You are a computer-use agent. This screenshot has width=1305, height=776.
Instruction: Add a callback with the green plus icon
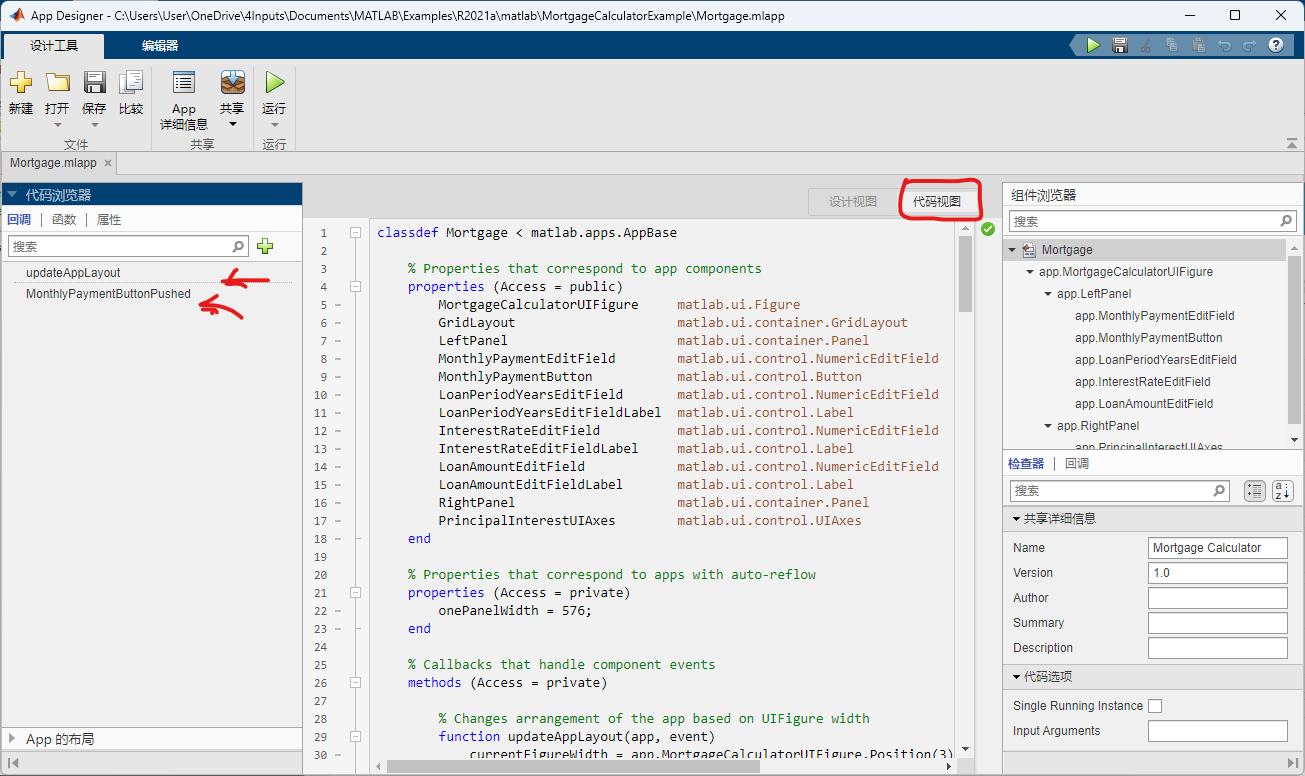[265, 246]
